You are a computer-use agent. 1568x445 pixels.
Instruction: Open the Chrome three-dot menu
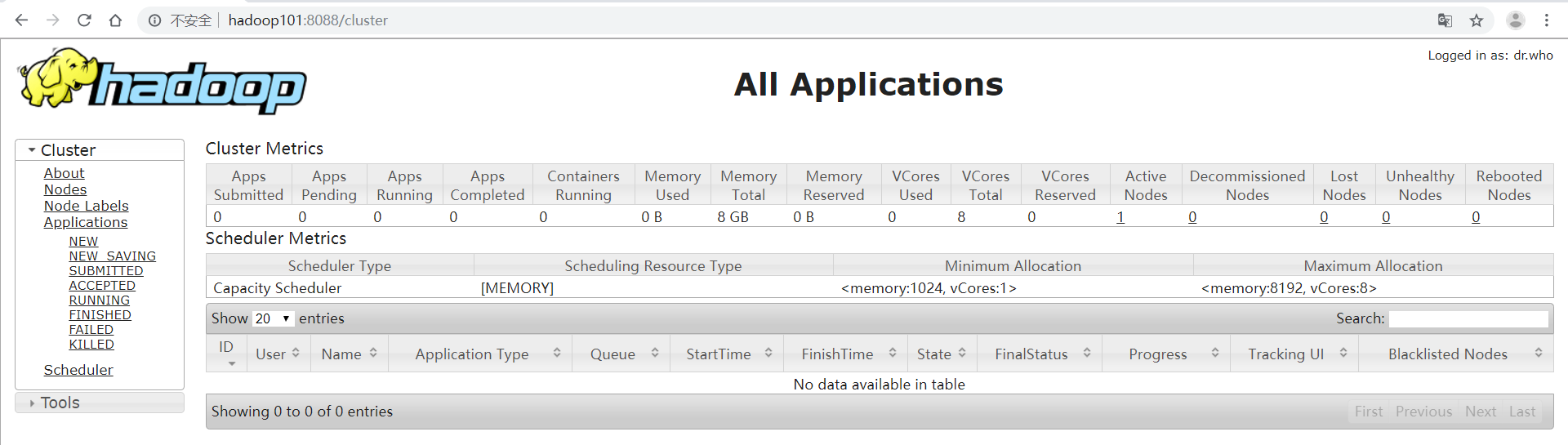point(1547,20)
